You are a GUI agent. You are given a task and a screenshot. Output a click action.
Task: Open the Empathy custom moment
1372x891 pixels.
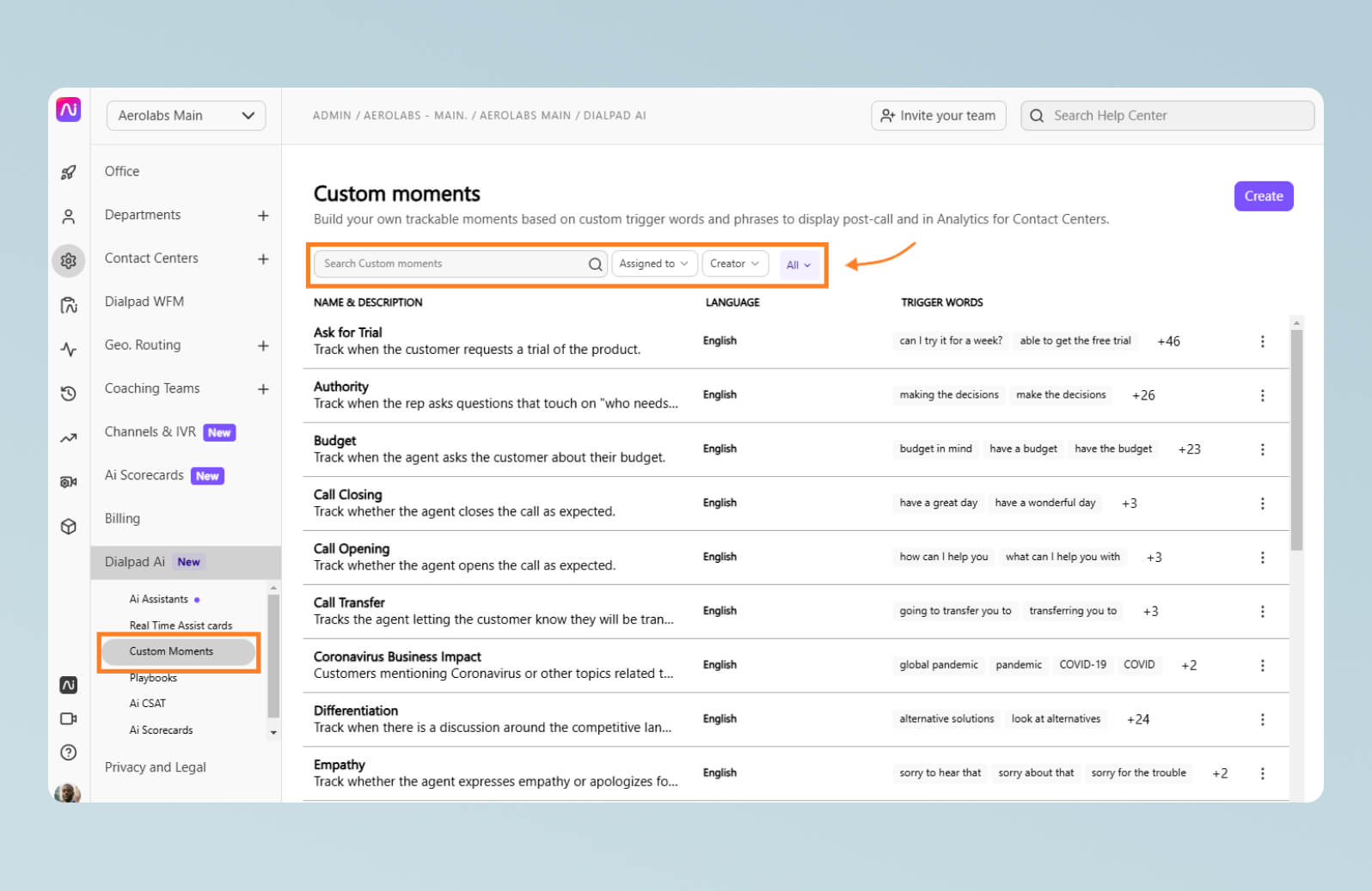[340, 765]
